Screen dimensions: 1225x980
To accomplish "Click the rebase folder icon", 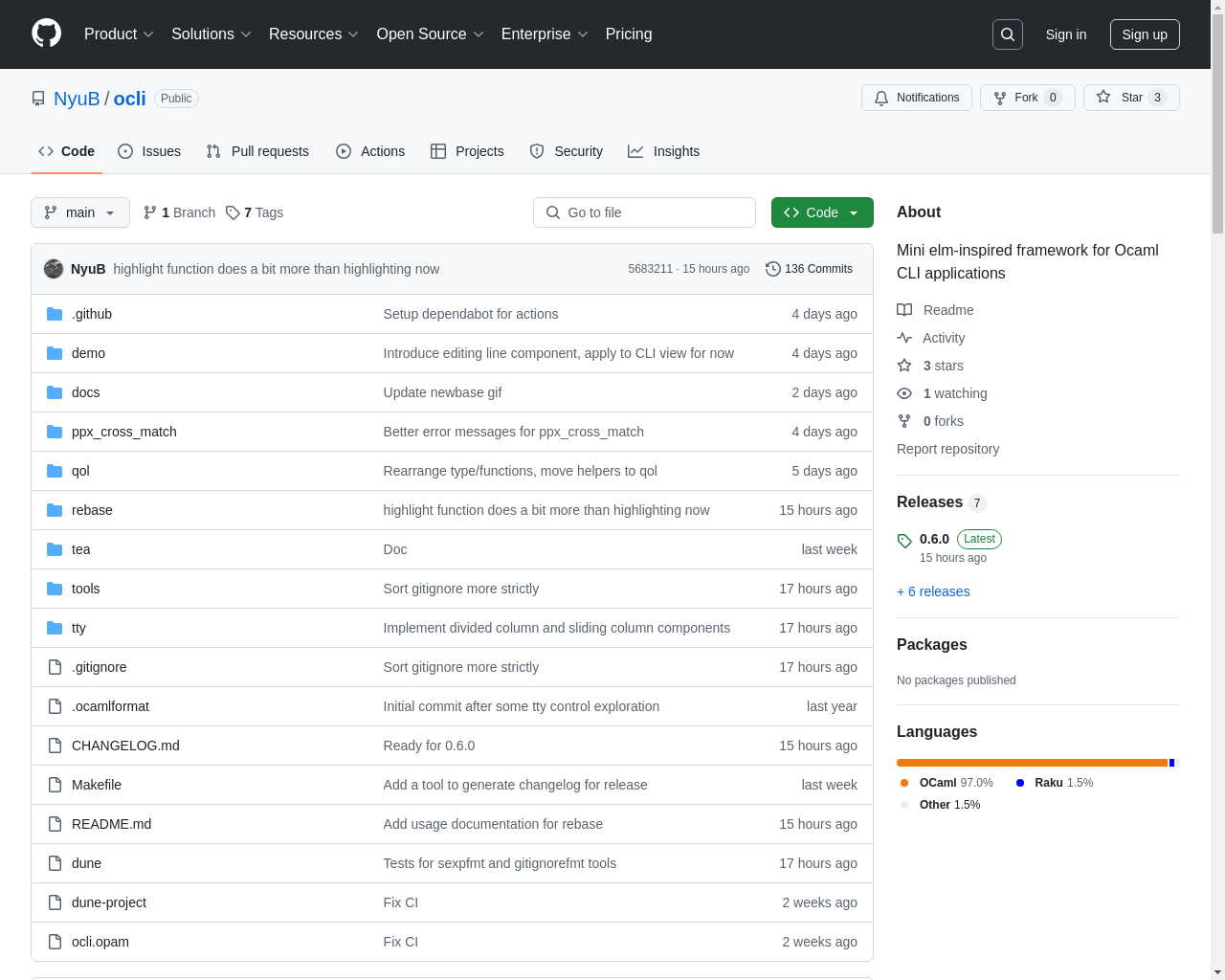I will point(55,510).
